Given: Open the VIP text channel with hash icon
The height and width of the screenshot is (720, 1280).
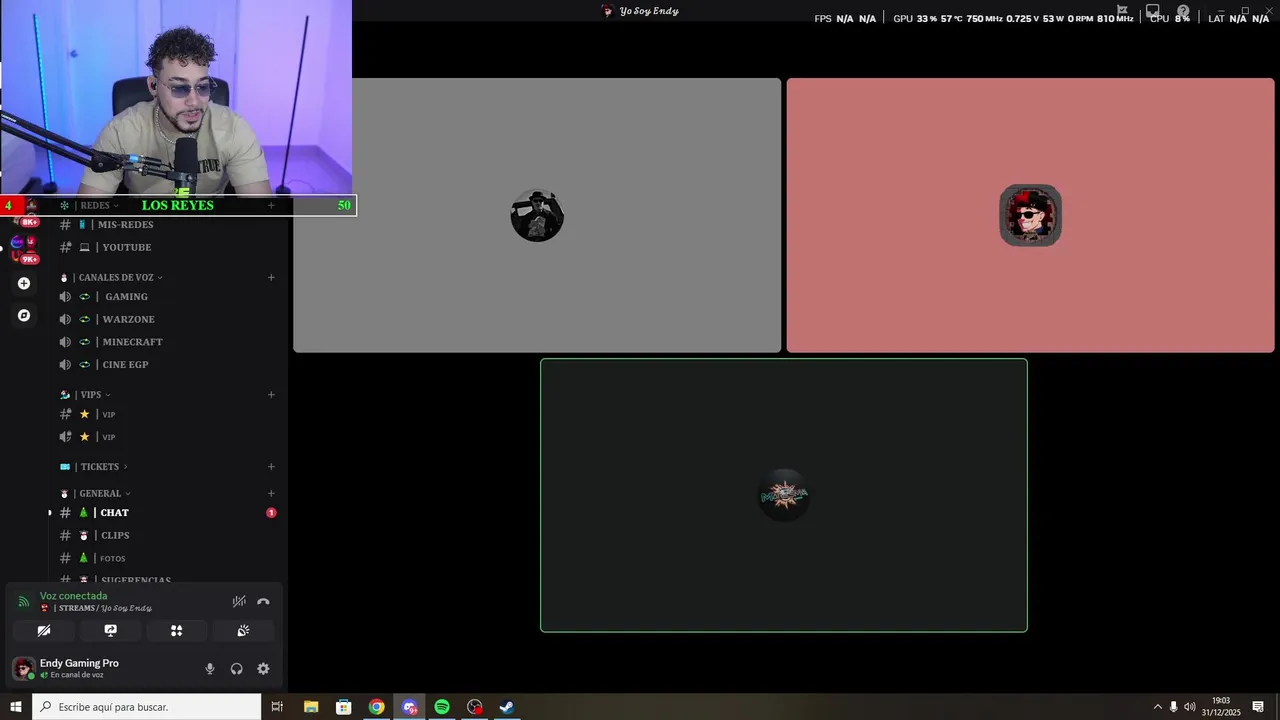Looking at the screenshot, I should pyautogui.click(x=168, y=414).
